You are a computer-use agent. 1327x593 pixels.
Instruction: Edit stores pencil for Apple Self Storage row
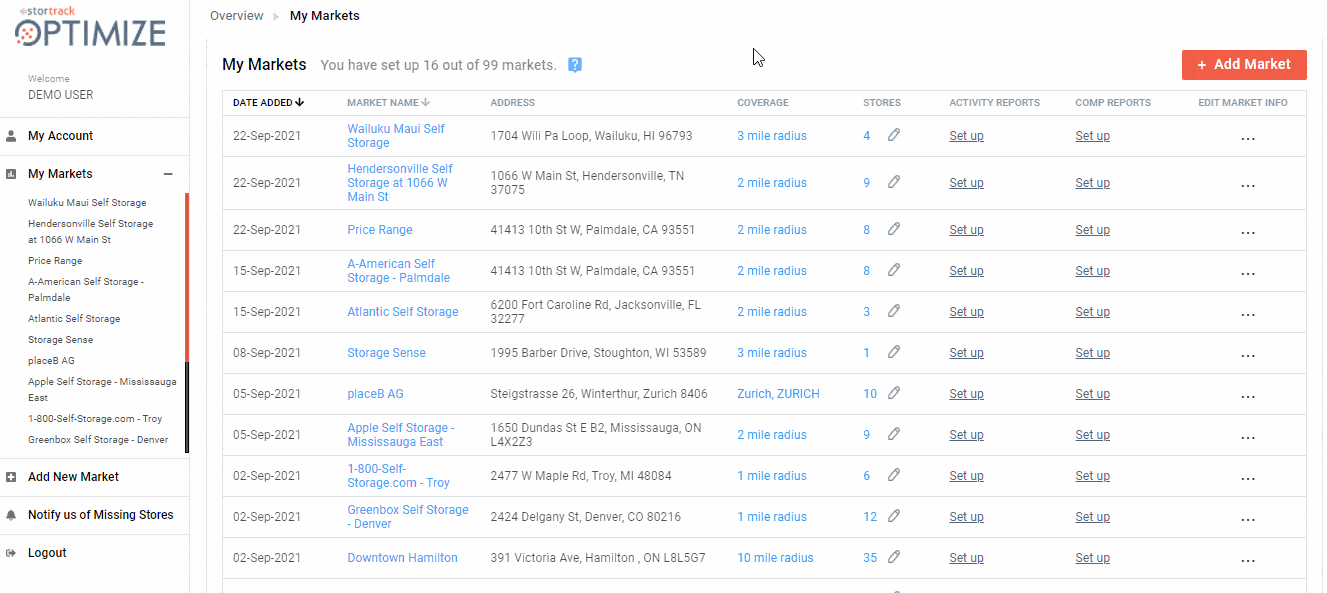click(x=894, y=434)
